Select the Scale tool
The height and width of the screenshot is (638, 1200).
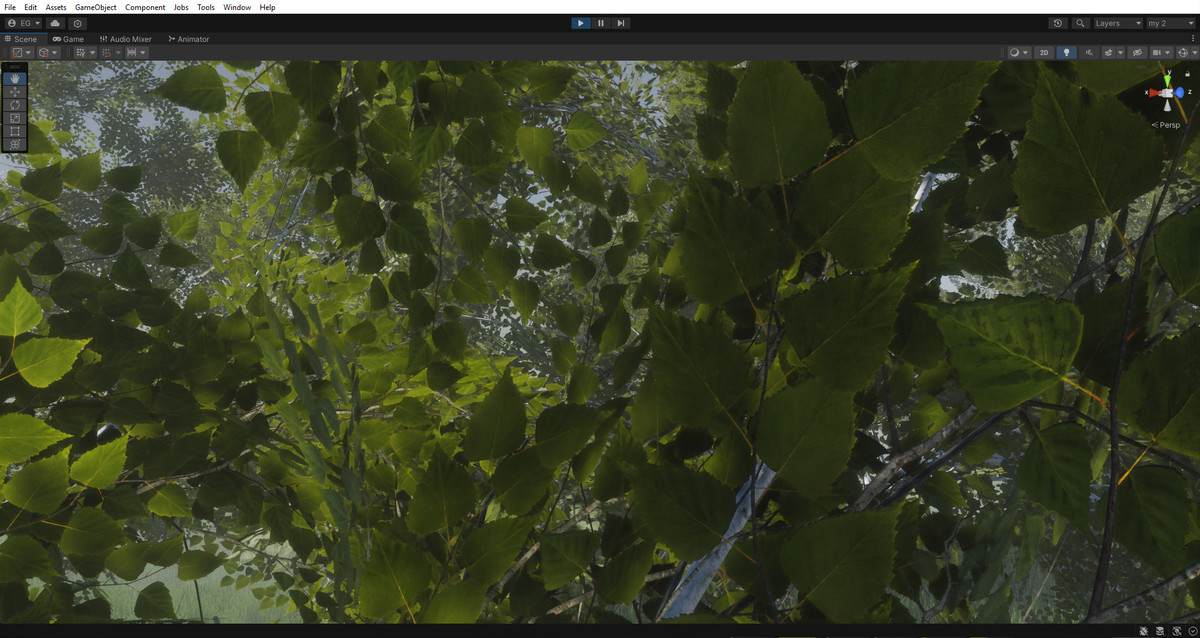(x=15, y=118)
